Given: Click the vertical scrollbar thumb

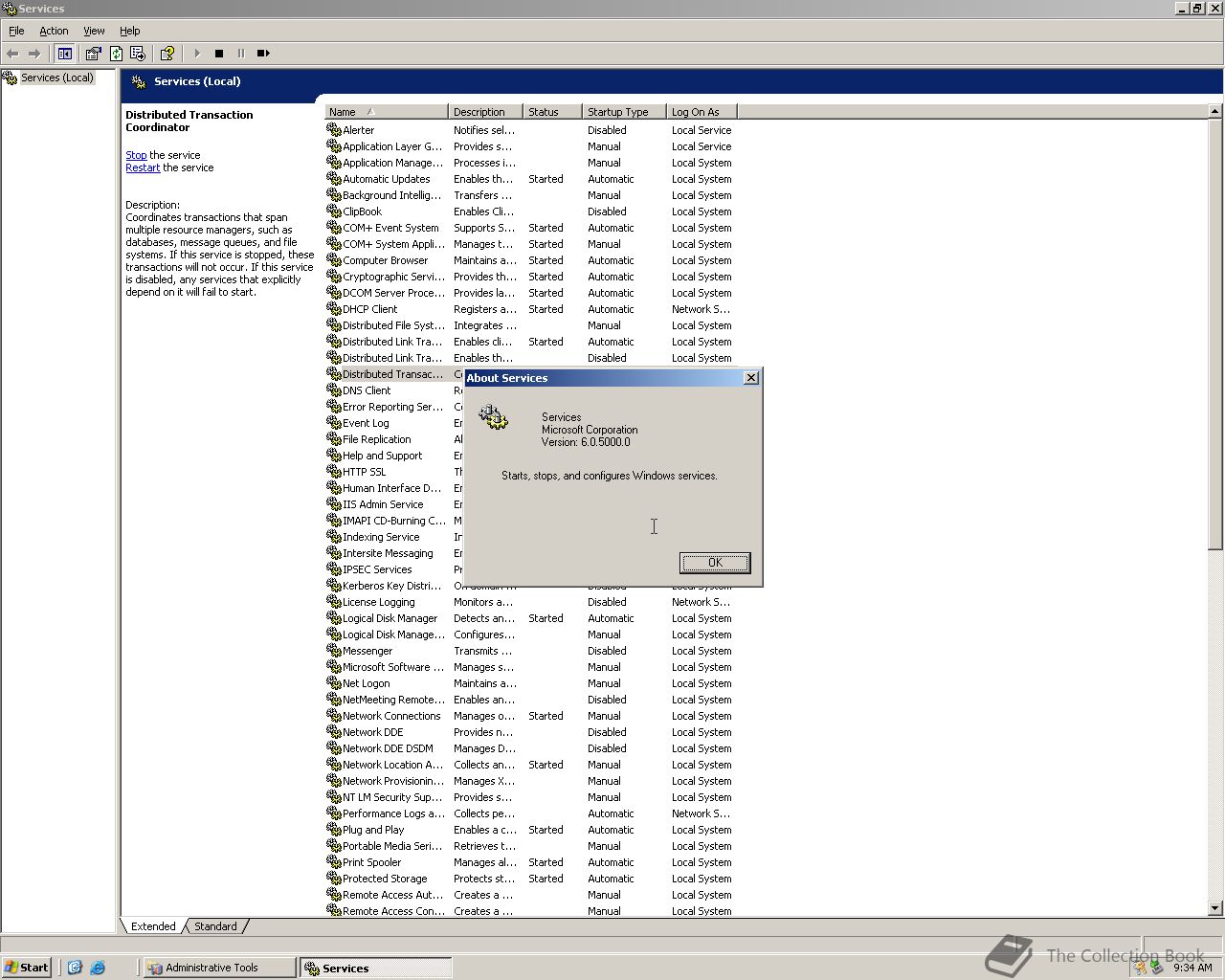Looking at the screenshot, I should [x=1215, y=334].
